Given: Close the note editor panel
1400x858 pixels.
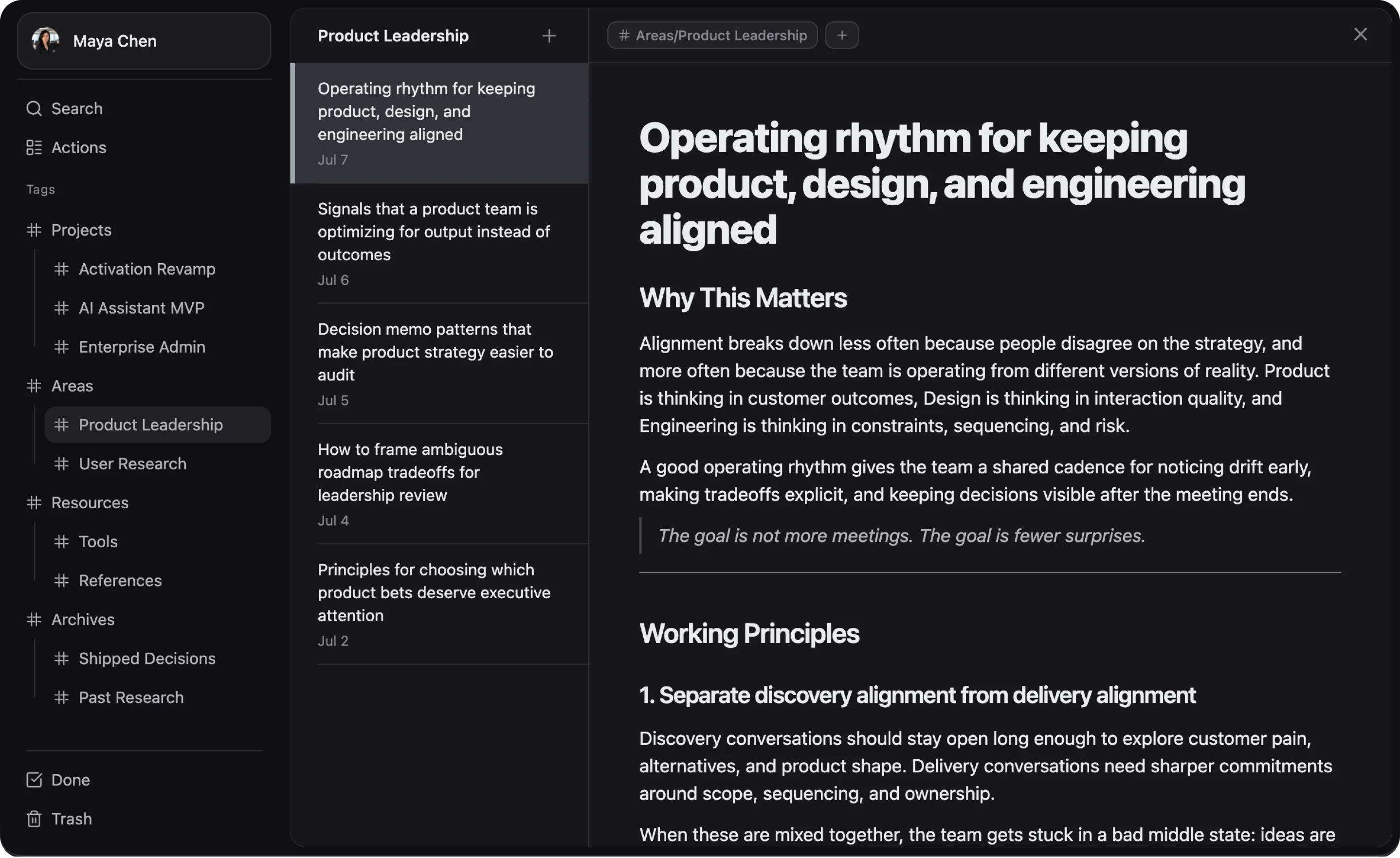Looking at the screenshot, I should pos(1361,34).
